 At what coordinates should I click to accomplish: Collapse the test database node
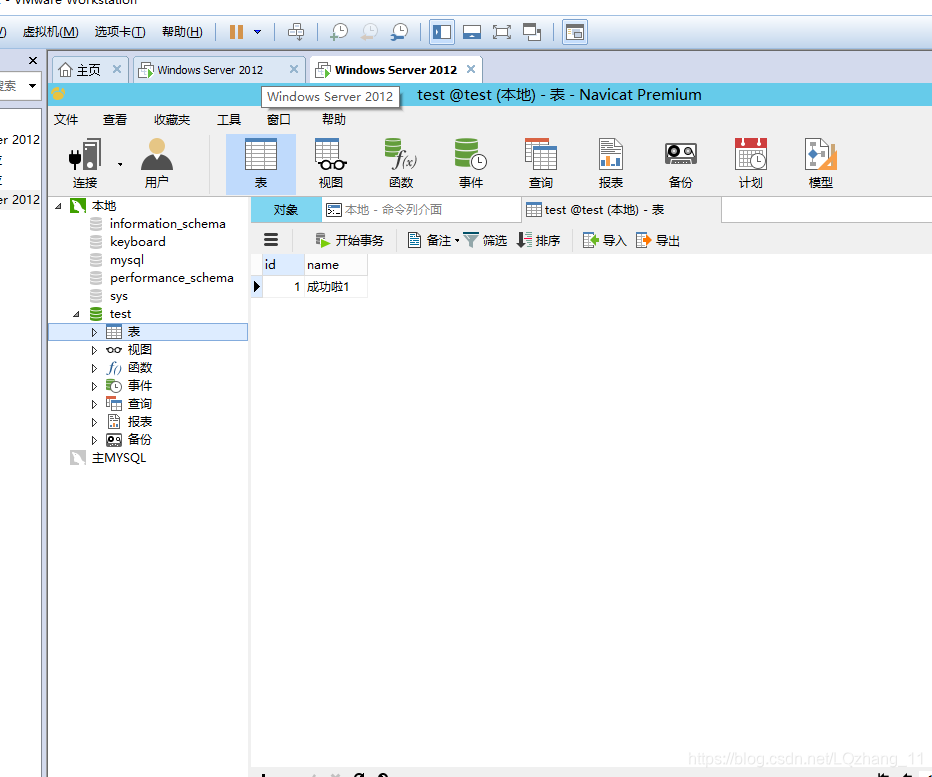click(x=76, y=314)
